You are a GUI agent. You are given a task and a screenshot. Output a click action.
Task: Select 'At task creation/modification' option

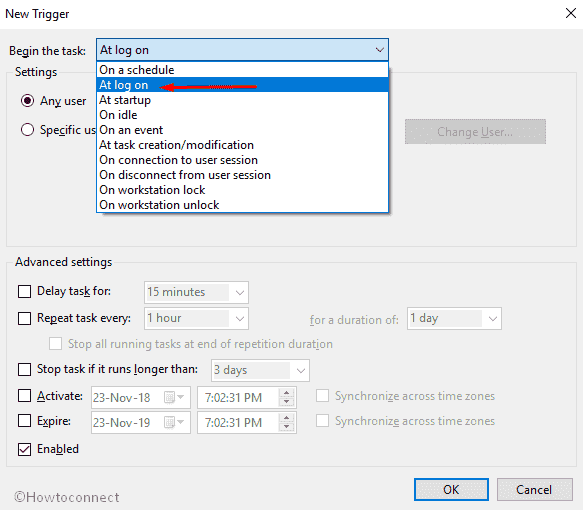tap(242, 145)
